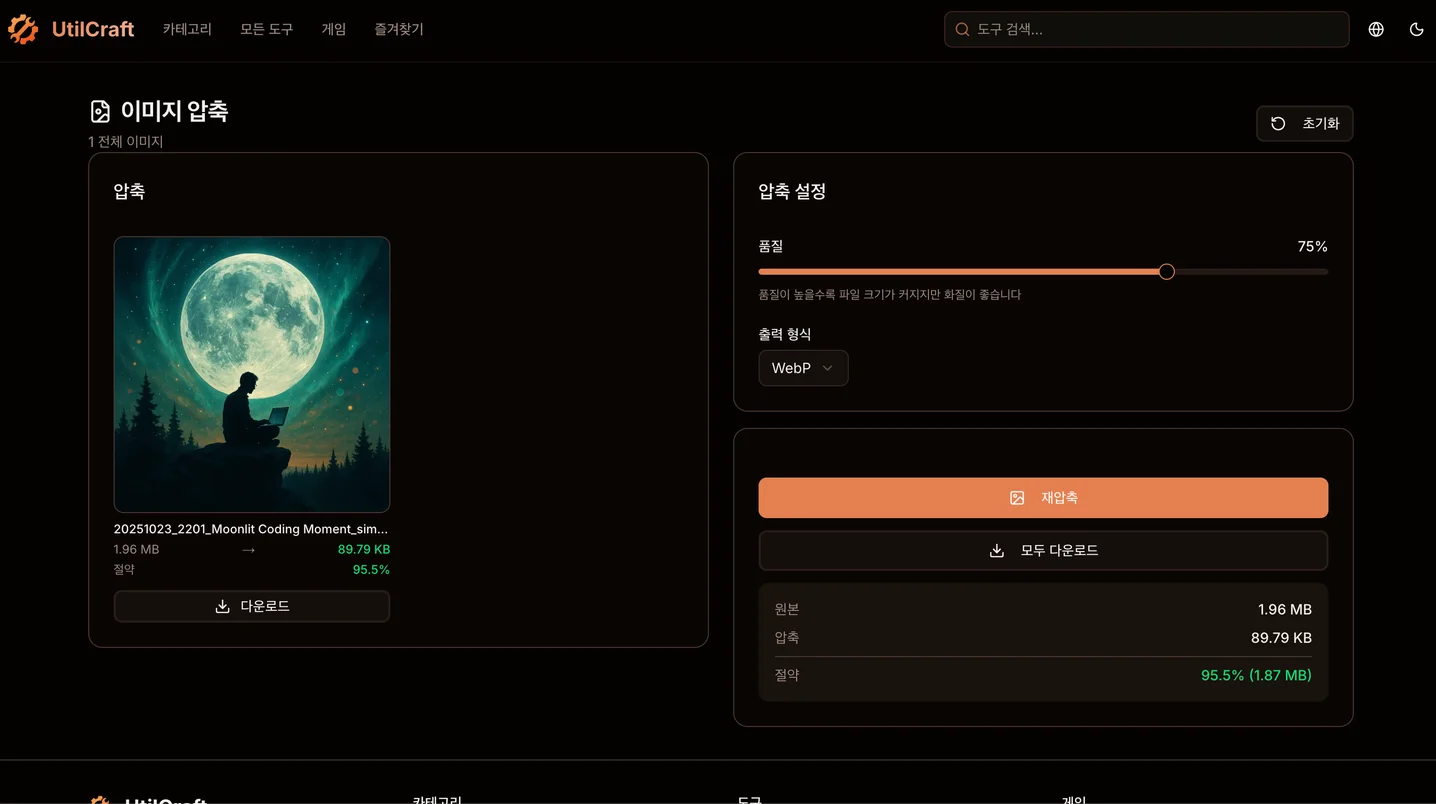Click the download icon under the moon image
Screen dimensions: 1436x804
coord(223,606)
